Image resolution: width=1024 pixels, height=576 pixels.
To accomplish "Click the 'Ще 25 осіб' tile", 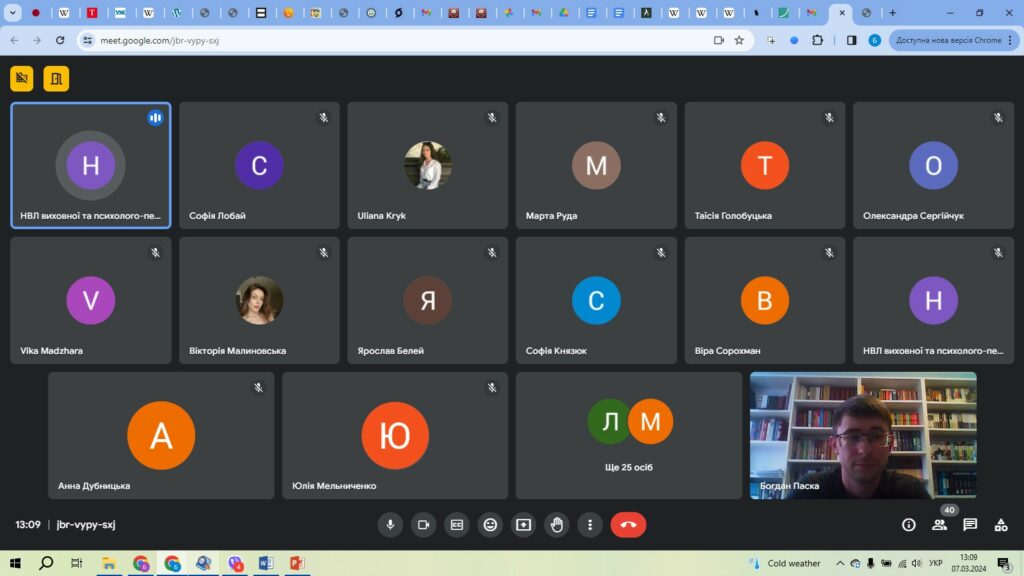I will click(629, 435).
